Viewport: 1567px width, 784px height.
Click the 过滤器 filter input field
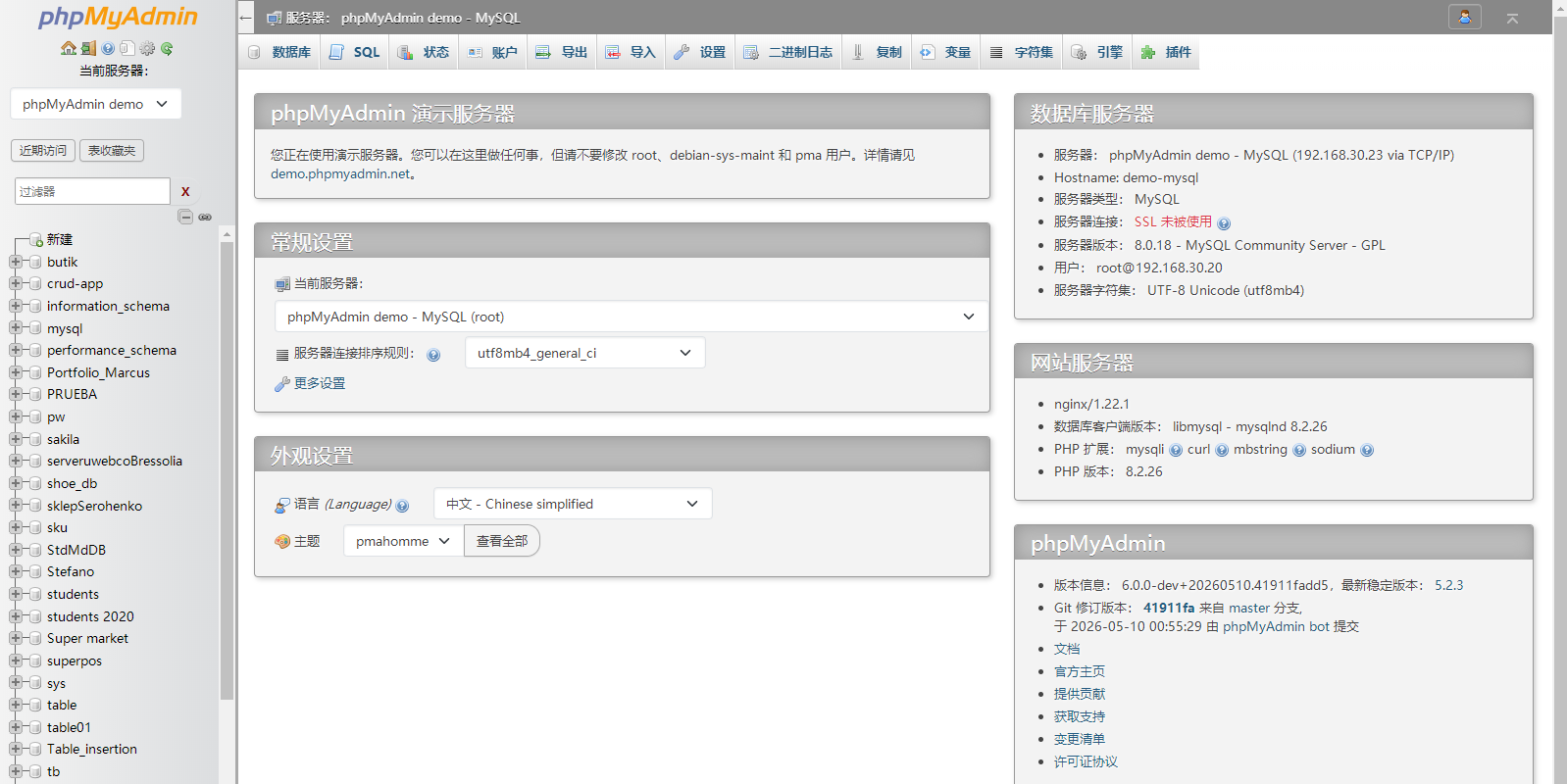click(93, 191)
